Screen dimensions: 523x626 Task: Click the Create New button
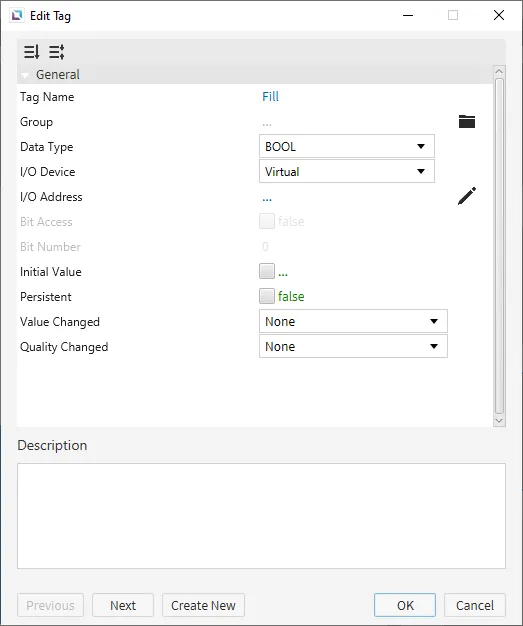pos(203,605)
